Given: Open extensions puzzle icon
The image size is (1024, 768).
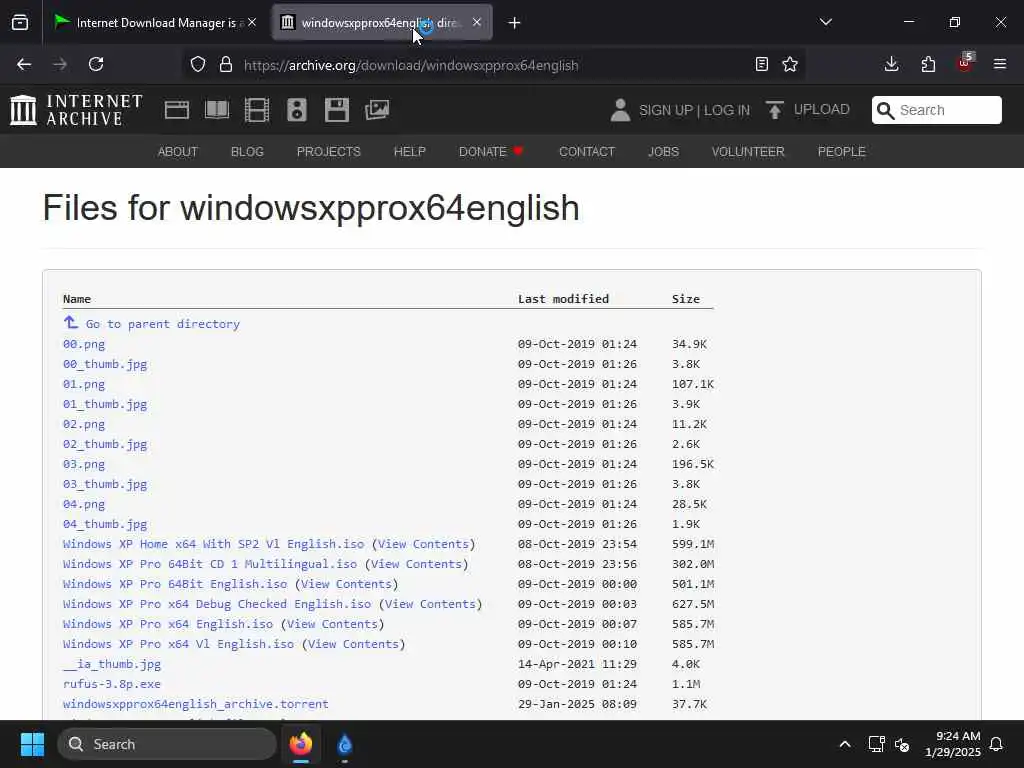Looking at the screenshot, I should (x=928, y=64).
